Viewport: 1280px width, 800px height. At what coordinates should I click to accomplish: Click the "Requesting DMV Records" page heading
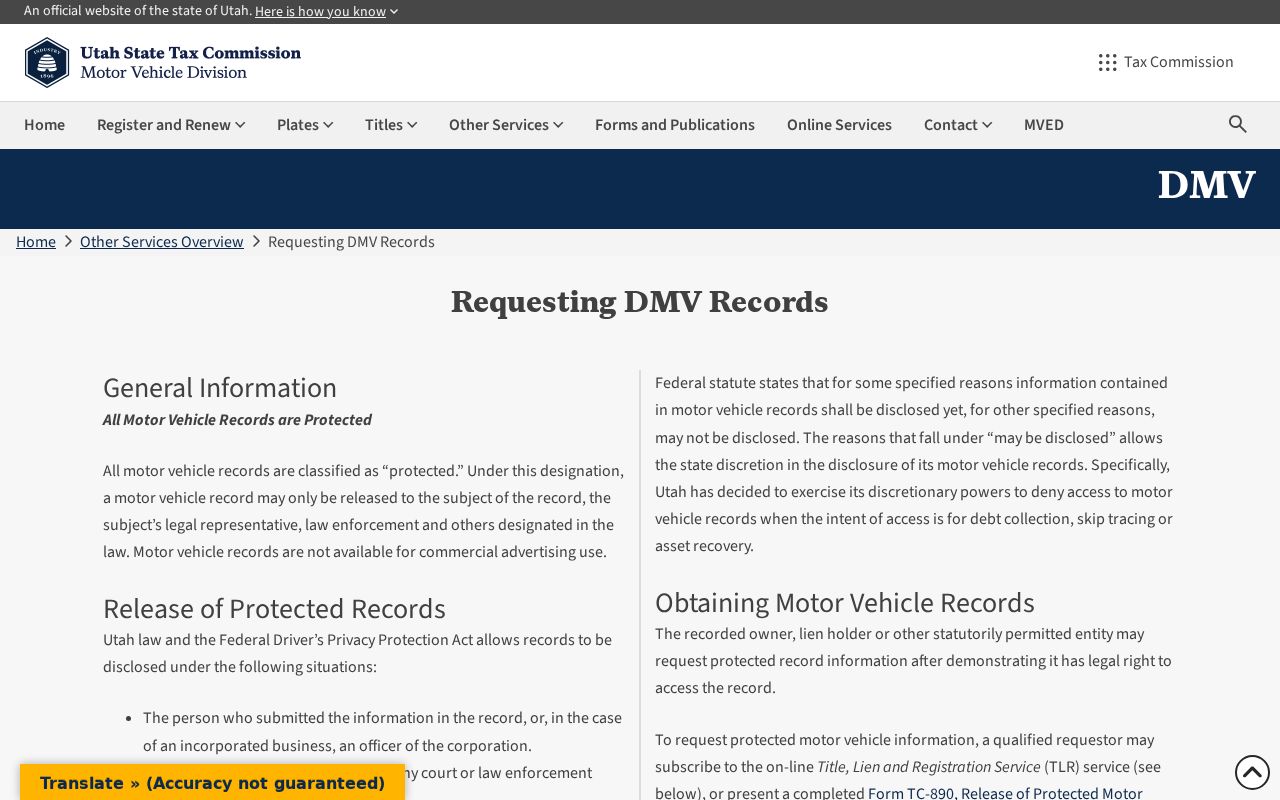(640, 302)
